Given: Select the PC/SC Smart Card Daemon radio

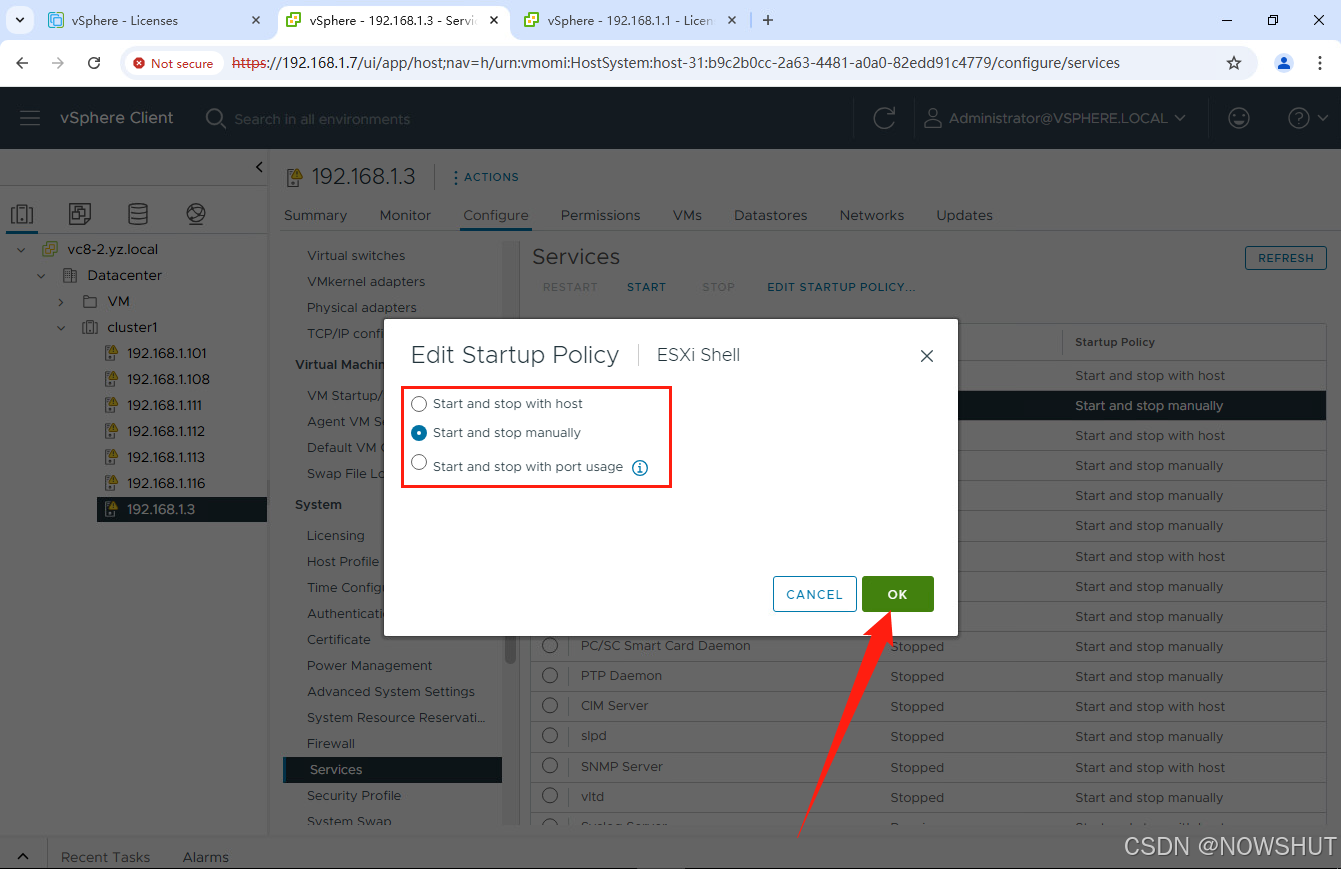Looking at the screenshot, I should click(549, 646).
